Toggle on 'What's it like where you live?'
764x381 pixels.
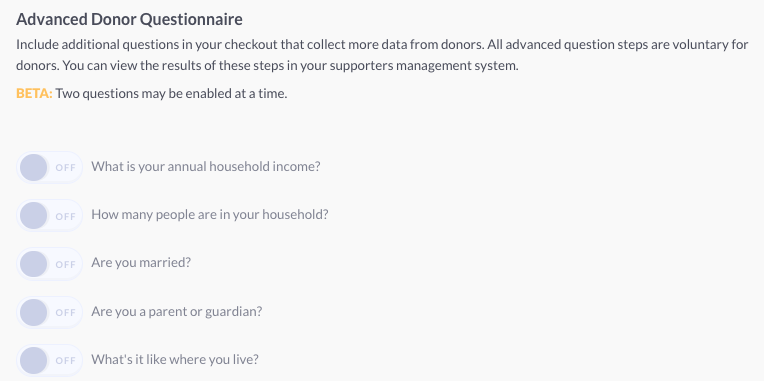click(x=49, y=360)
